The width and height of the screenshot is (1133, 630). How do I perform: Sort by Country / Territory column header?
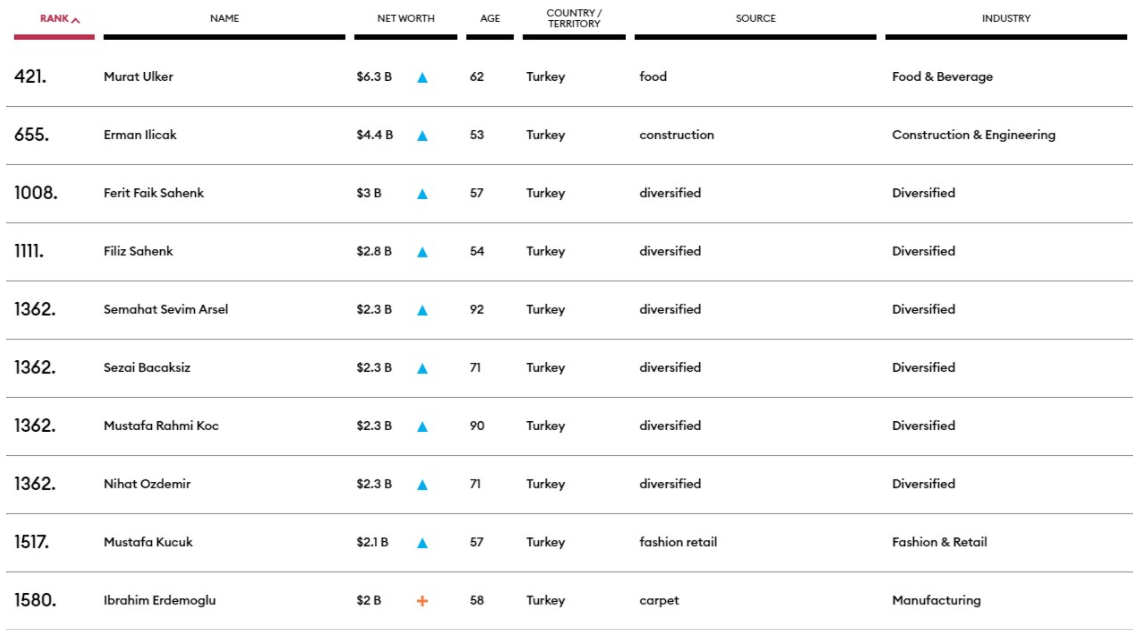pos(574,19)
